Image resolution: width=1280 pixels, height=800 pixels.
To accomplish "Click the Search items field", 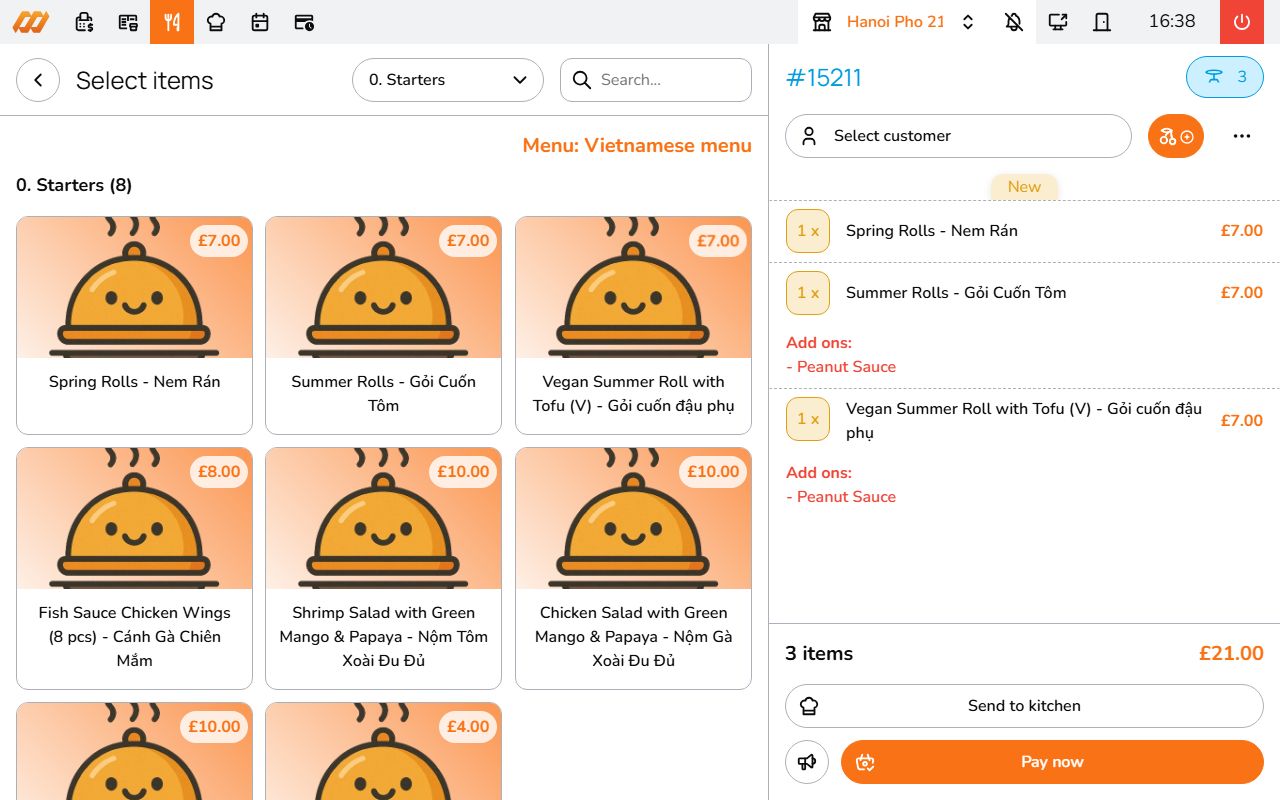I will pos(656,80).
